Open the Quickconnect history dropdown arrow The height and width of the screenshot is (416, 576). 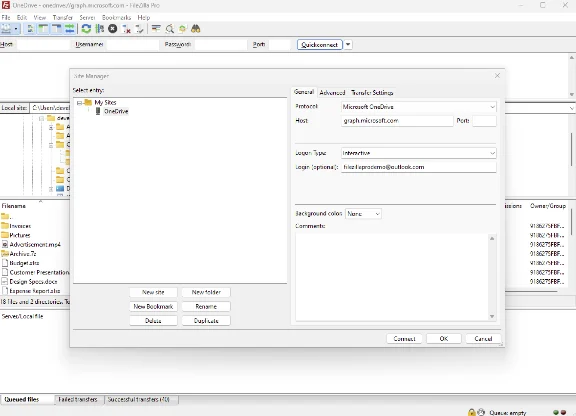click(348, 44)
